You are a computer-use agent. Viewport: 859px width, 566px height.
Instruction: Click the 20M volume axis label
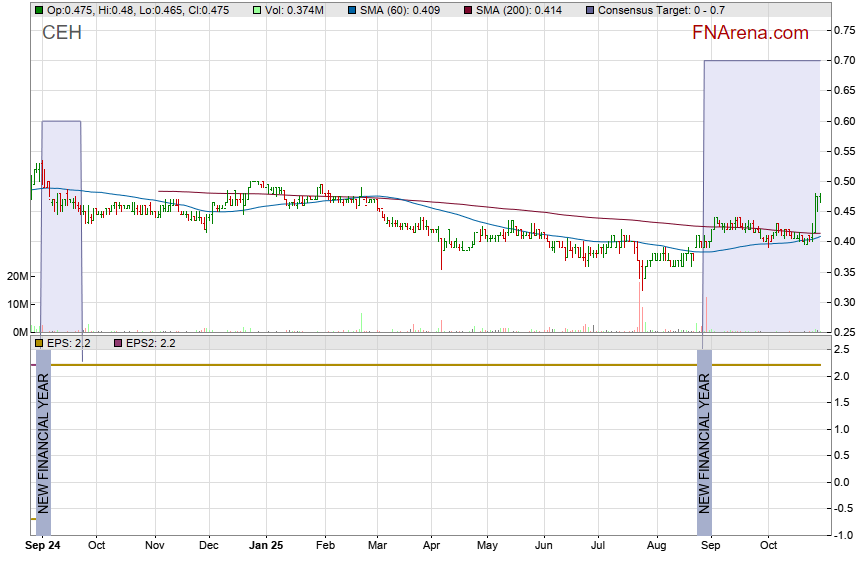[x=15, y=276]
